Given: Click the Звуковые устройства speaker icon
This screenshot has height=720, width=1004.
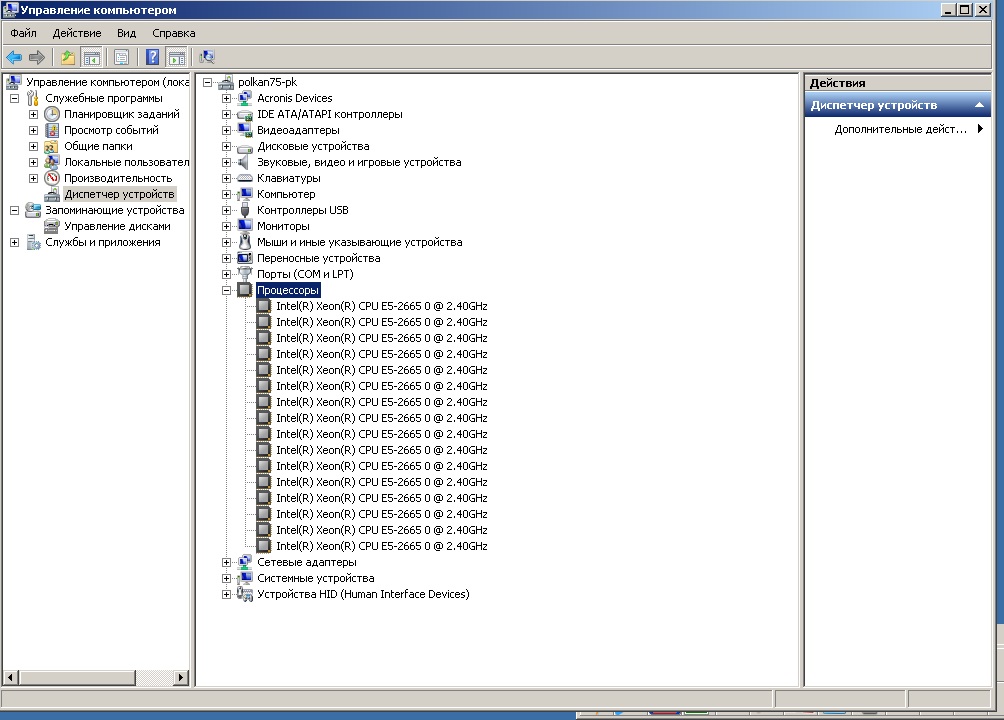Looking at the screenshot, I should pyautogui.click(x=245, y=162).
